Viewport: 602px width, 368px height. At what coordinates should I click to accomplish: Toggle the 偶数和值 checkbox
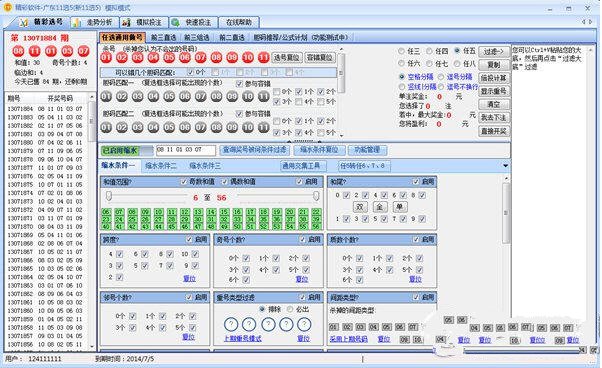[225, 182]
